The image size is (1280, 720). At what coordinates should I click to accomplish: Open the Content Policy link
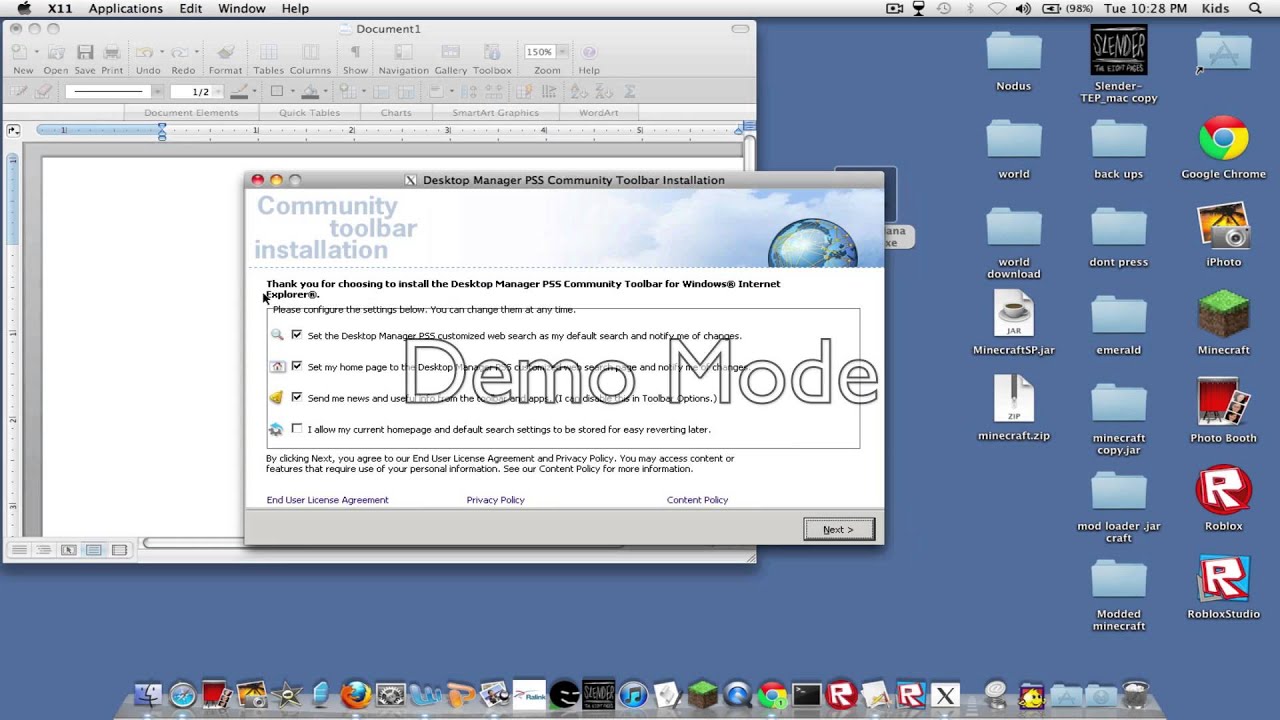697,499
